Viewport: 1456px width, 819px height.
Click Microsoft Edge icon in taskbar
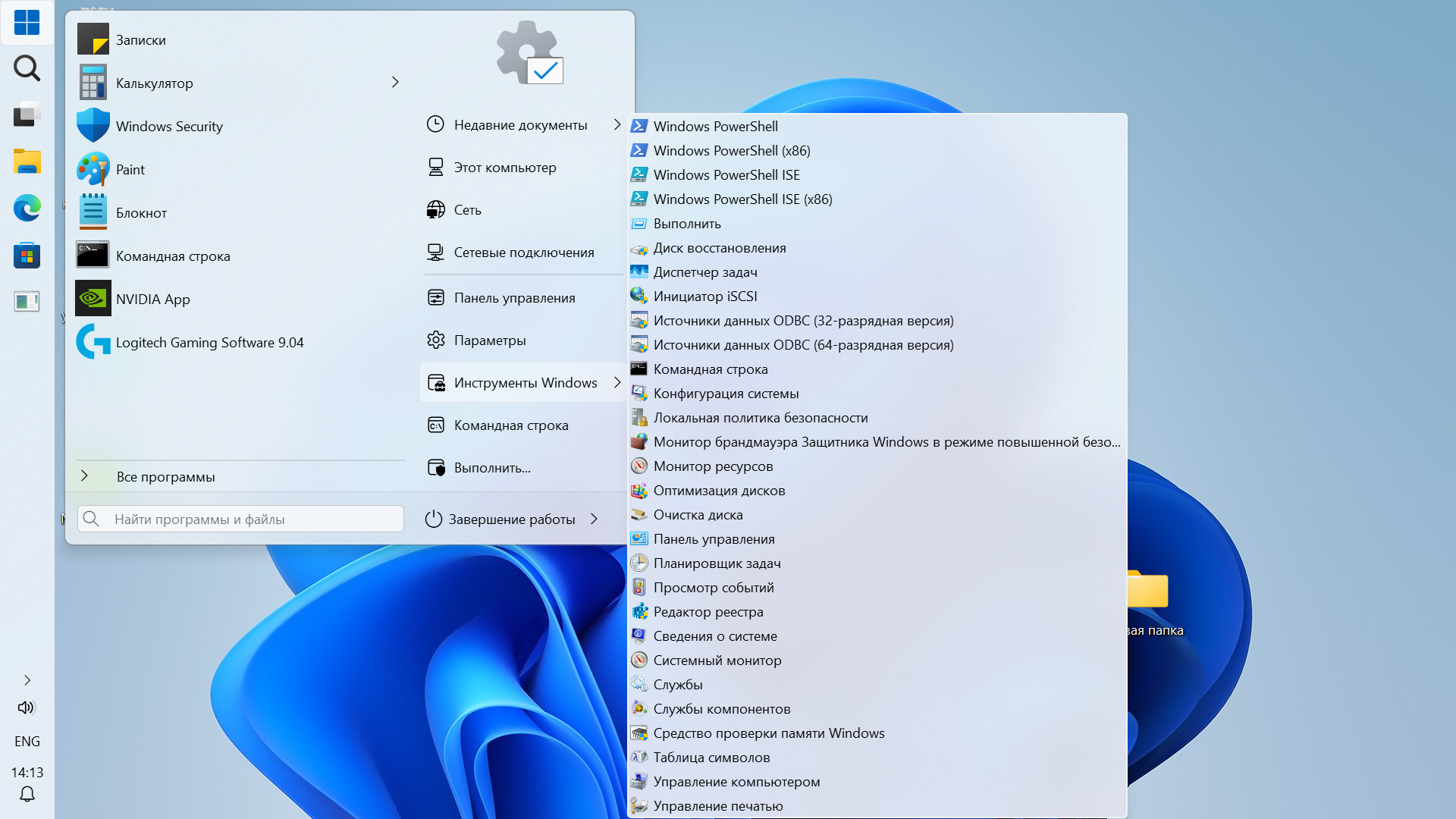[27, 208]
